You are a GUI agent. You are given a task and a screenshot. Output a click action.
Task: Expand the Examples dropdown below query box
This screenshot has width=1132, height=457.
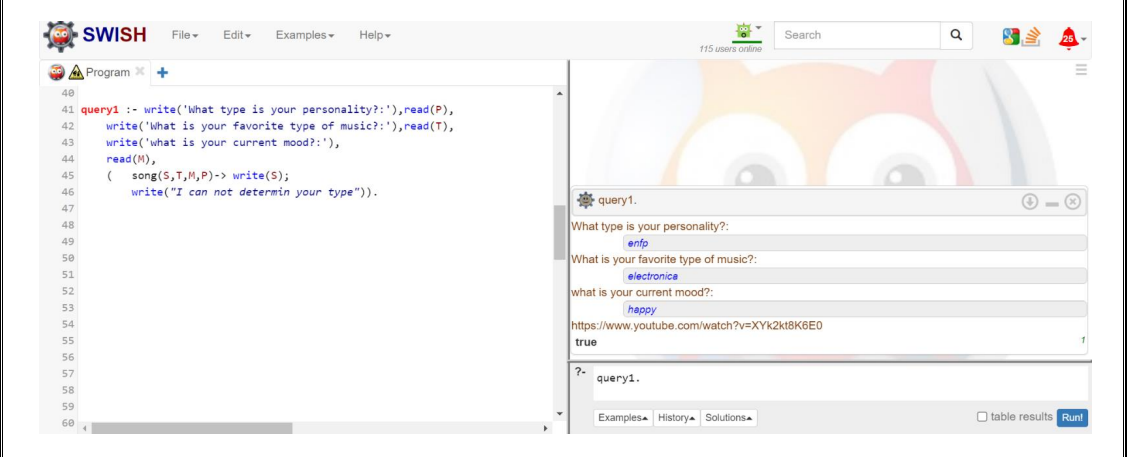tap(623, 418)
